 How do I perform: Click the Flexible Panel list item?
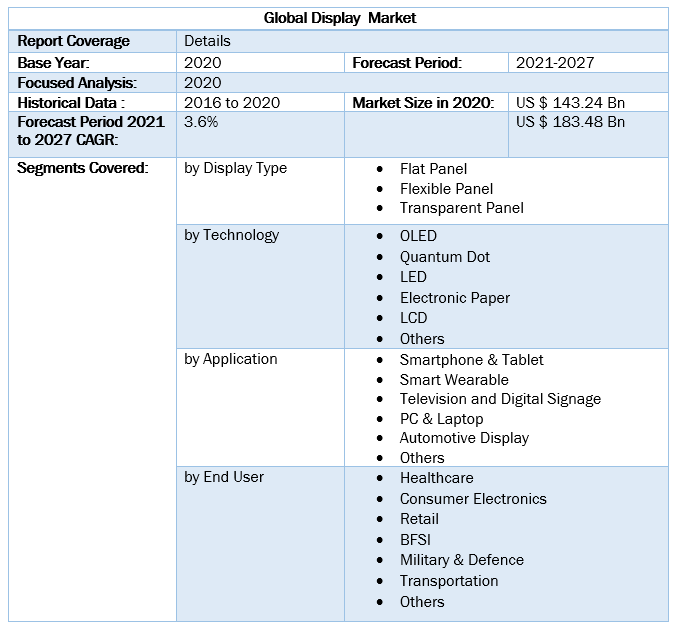tap(446, 188)
